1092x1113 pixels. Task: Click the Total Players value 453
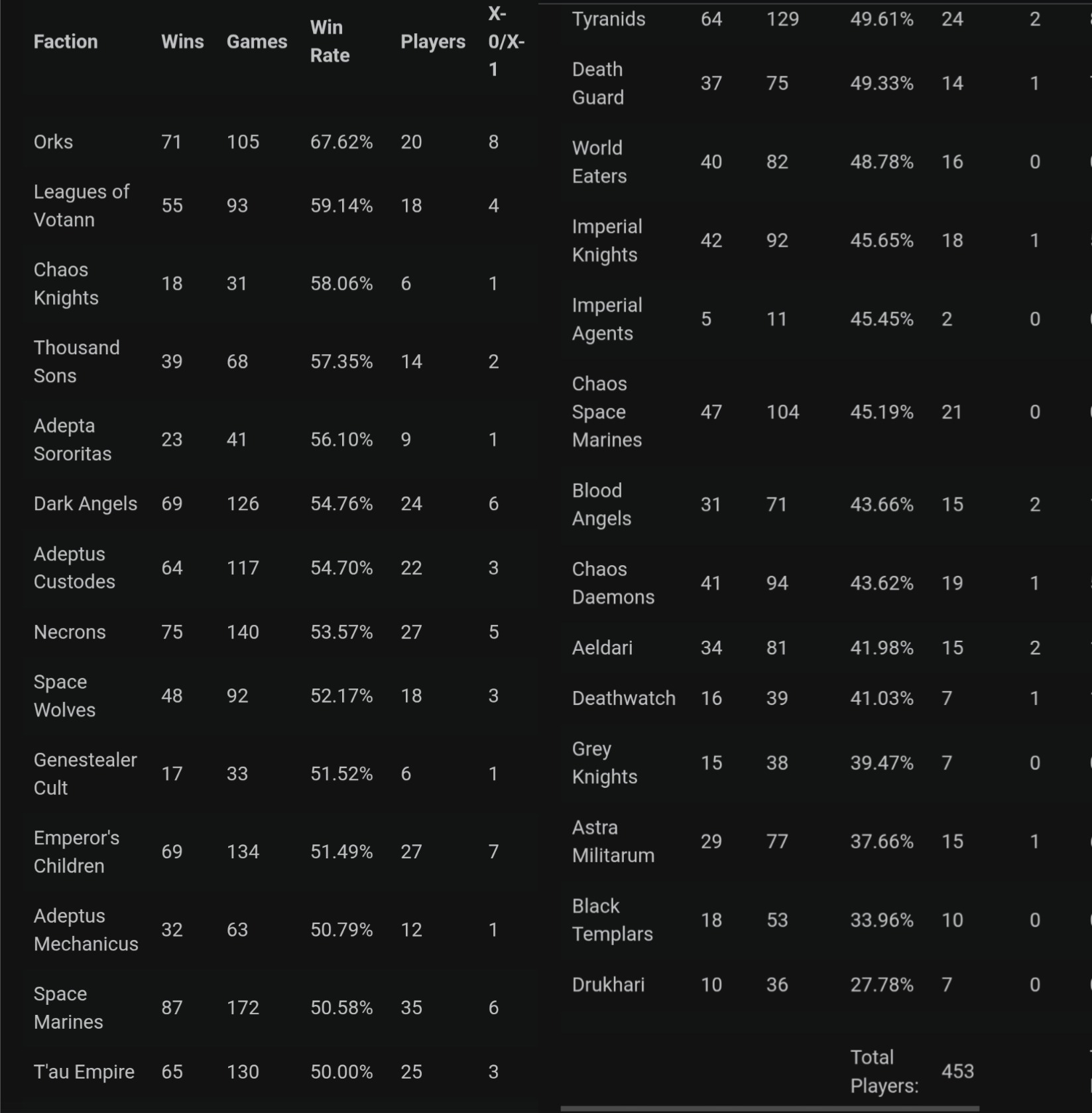point(957,1071)
